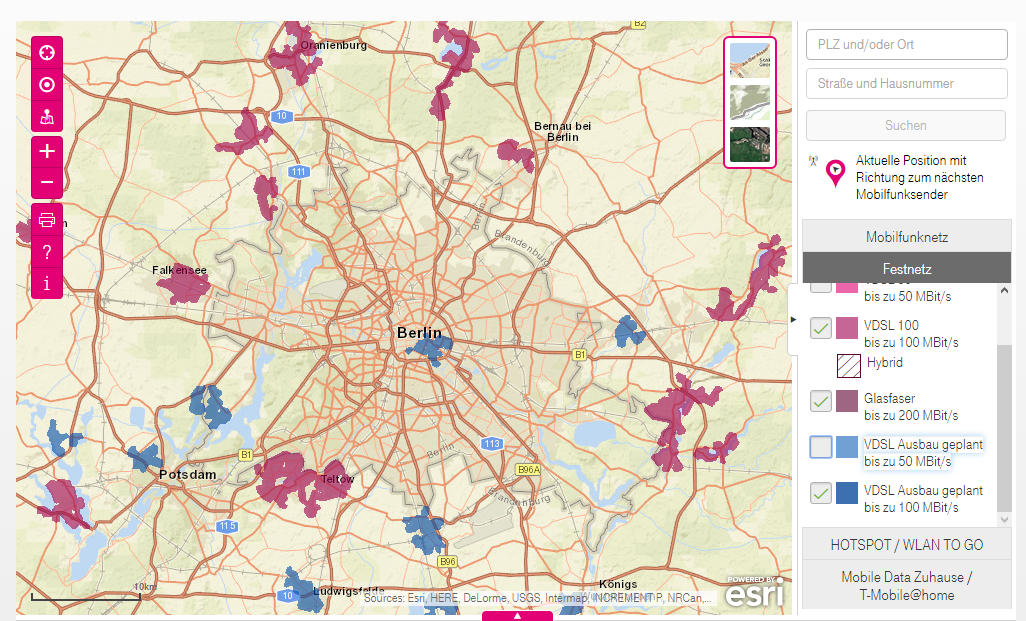Click the Hybrid label

click(x=885, y=363)
